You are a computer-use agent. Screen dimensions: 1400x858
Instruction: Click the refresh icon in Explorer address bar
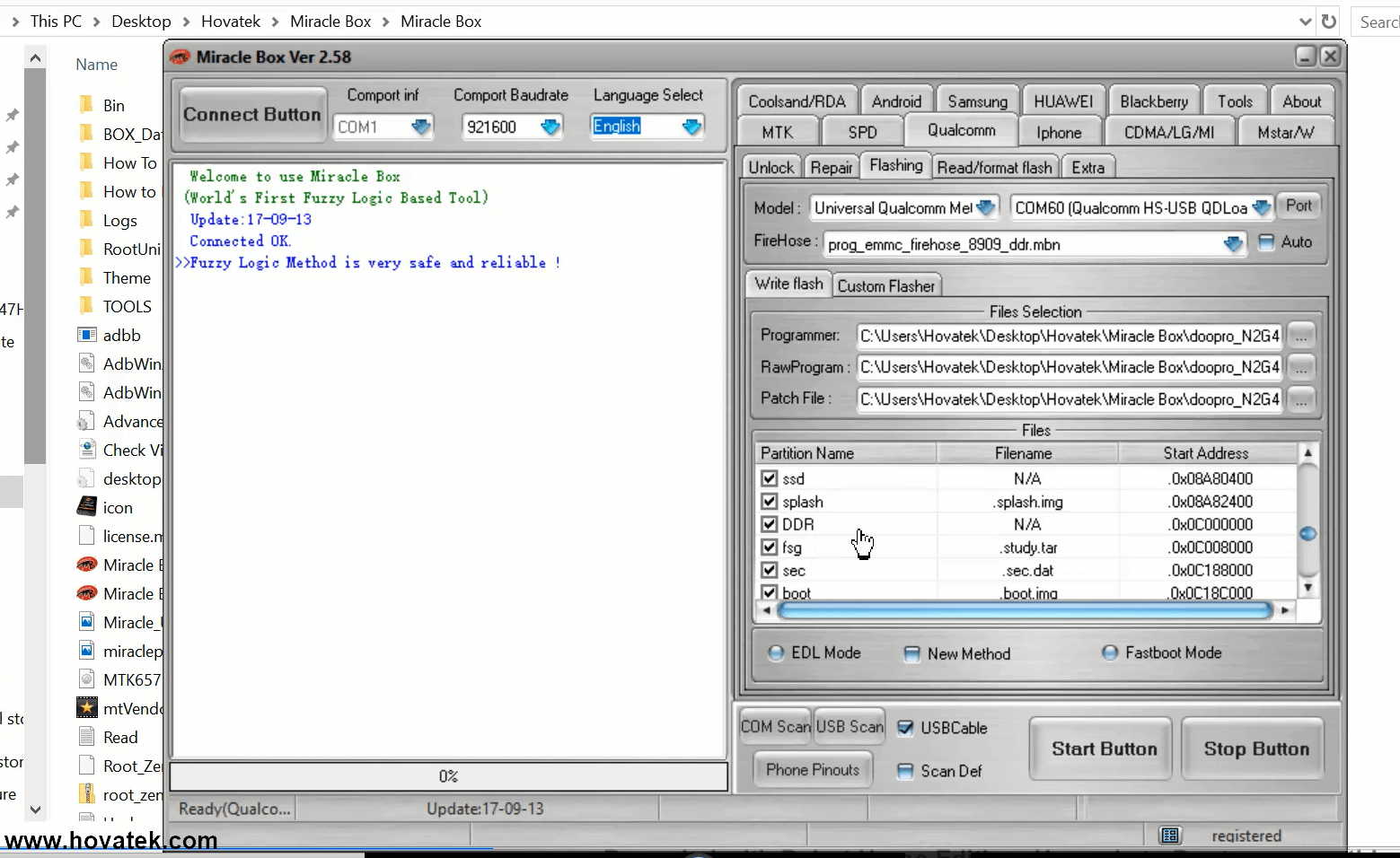(1329, 22)
